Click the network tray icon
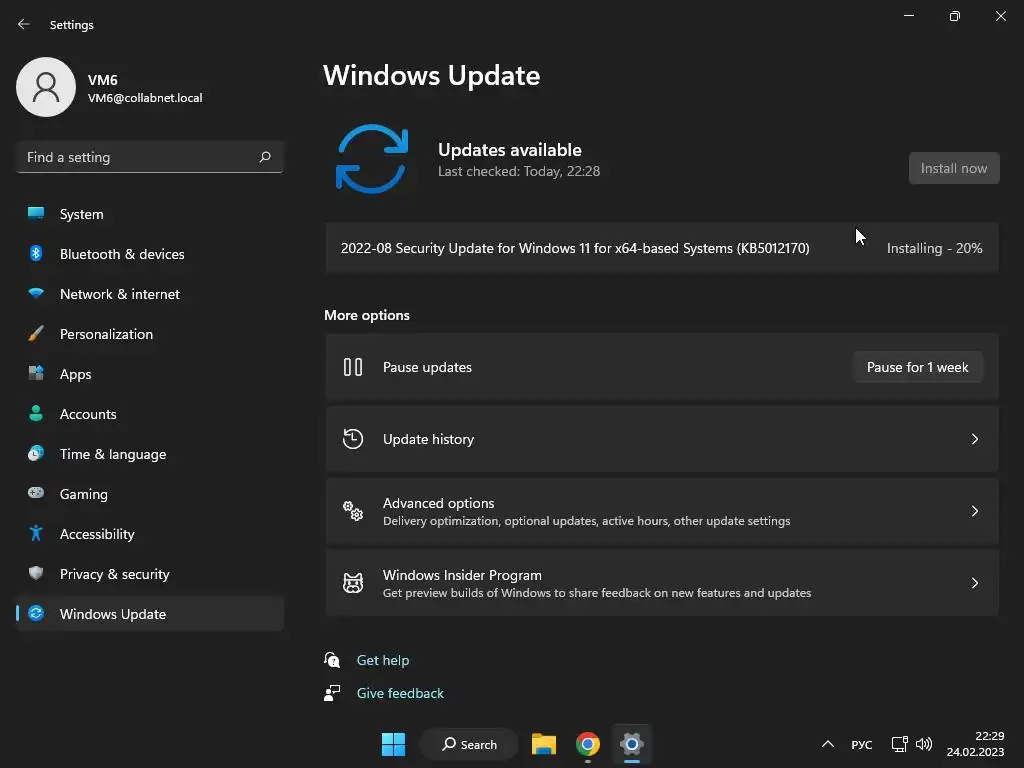This screenshot has height=768, width=1024. [899, 744]
